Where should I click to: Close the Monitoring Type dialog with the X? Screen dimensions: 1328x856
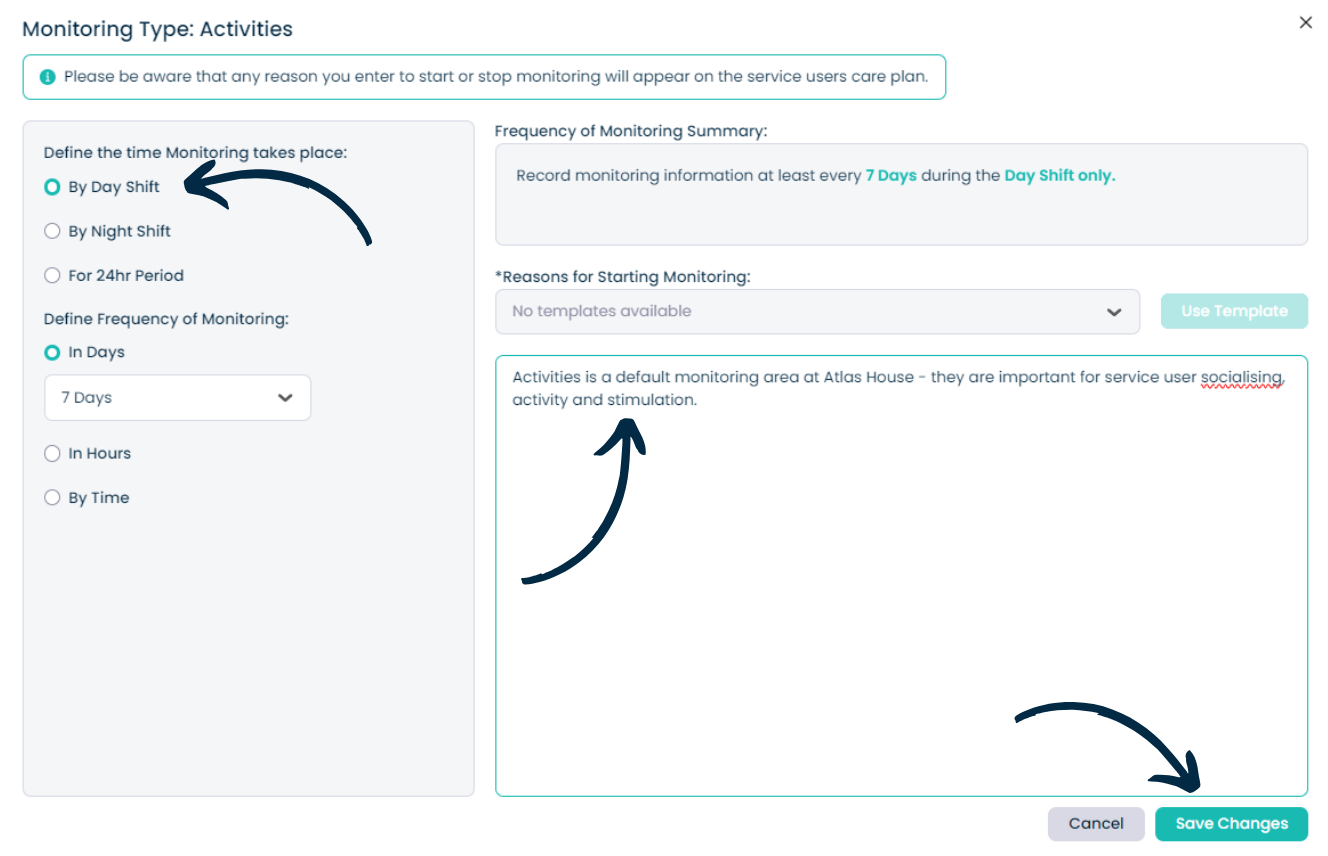1305,22
